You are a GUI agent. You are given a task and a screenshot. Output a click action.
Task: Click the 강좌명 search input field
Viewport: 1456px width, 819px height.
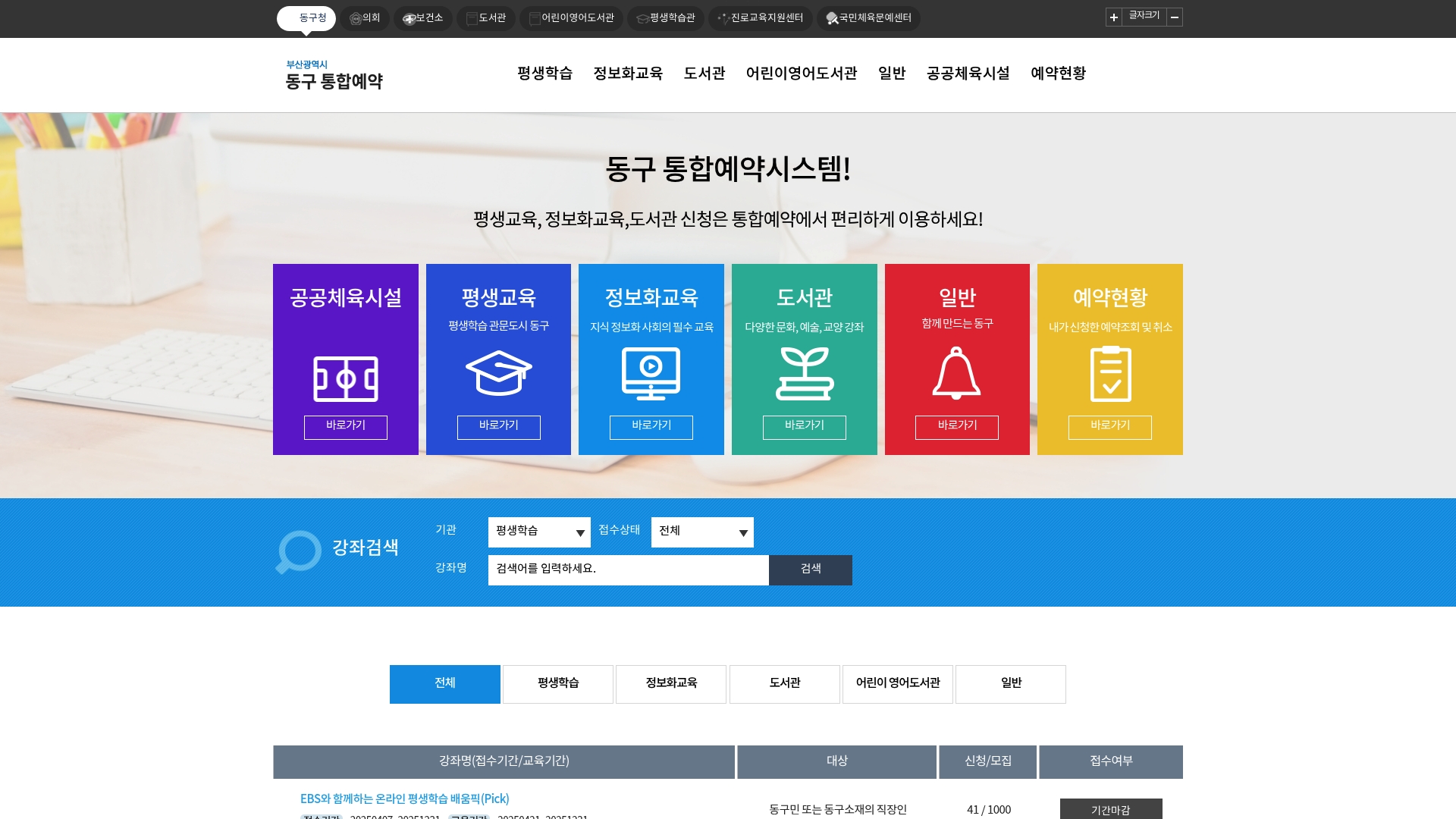pos(629,570)
